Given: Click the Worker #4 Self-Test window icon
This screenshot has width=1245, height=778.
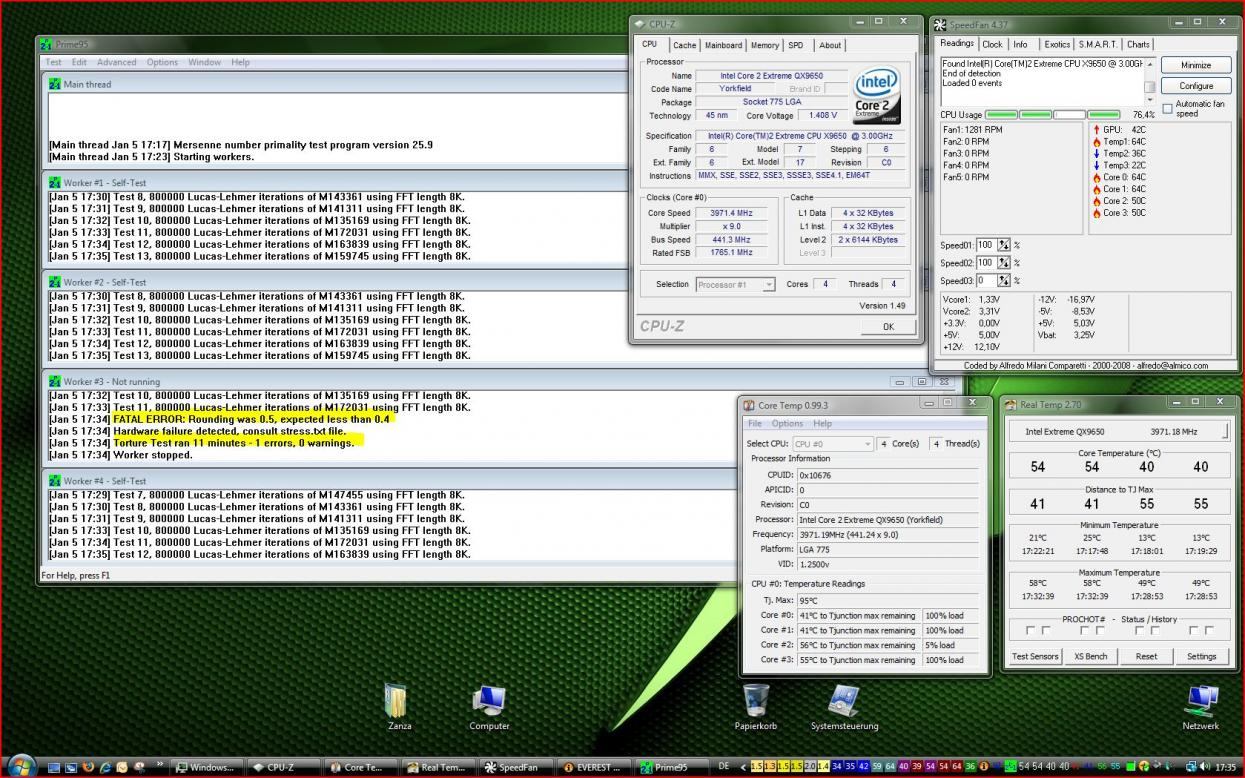Looking at the screenshot, I should 55,480.
